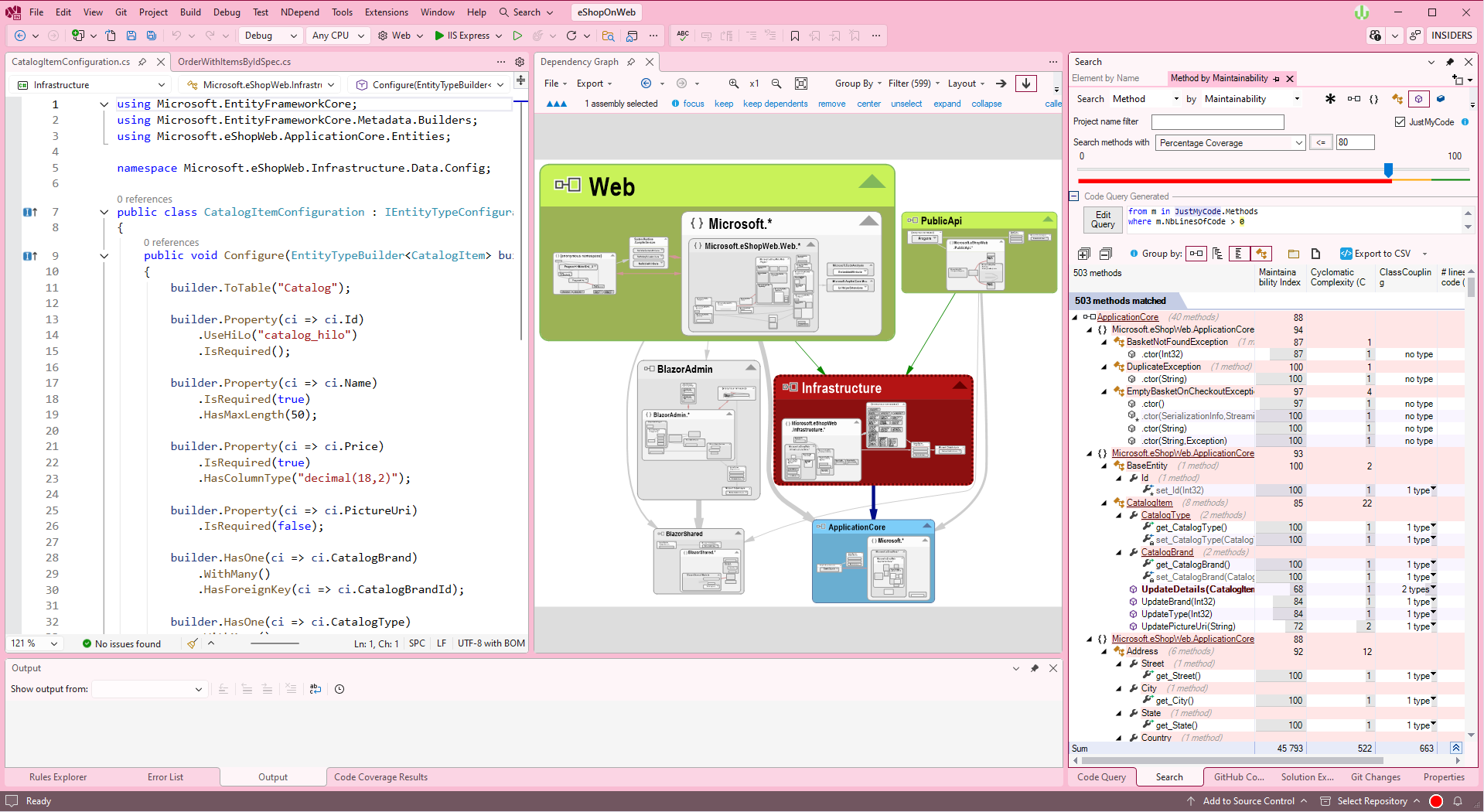Expand all rows in search results
Viewport: 1484px width, 812px height.
1084,254
